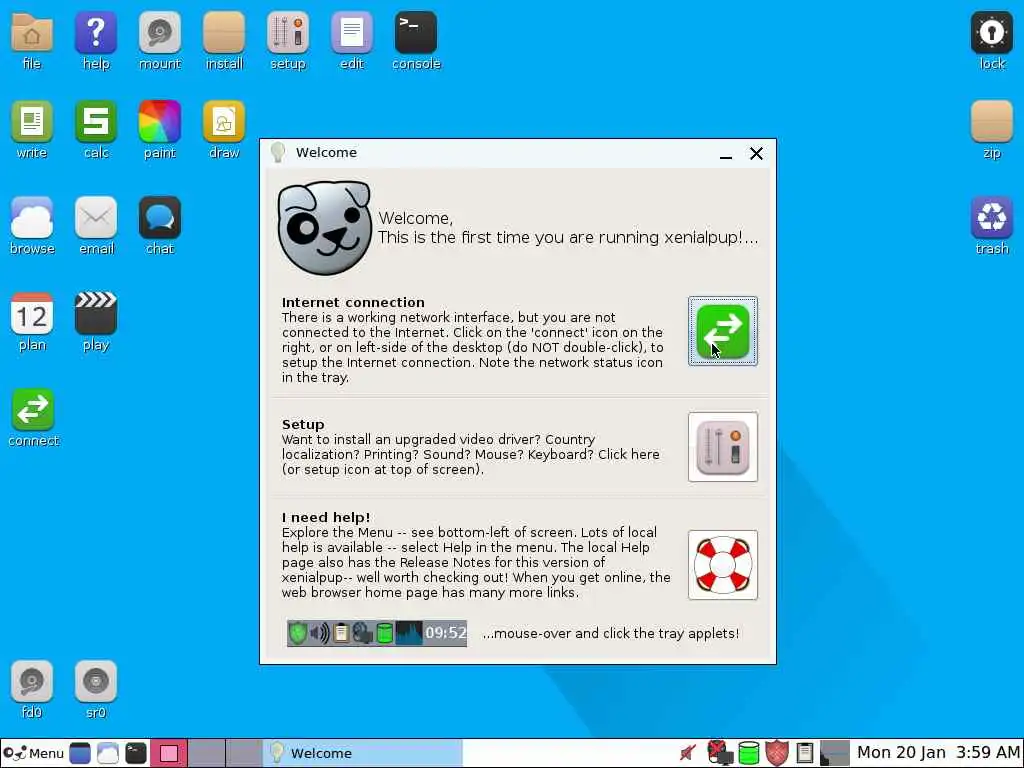Open the zip archive icon
The height and width of the screenshot is (768, 1024).
(991, 121)
